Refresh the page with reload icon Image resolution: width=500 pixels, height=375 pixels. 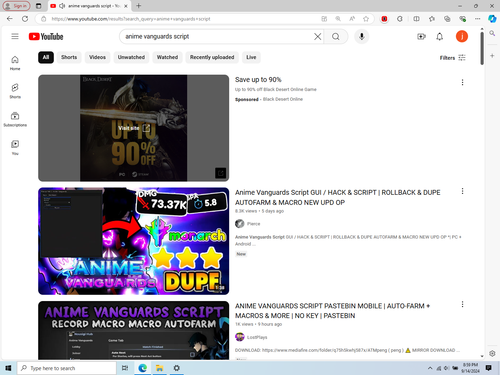[x=25, y=19]
